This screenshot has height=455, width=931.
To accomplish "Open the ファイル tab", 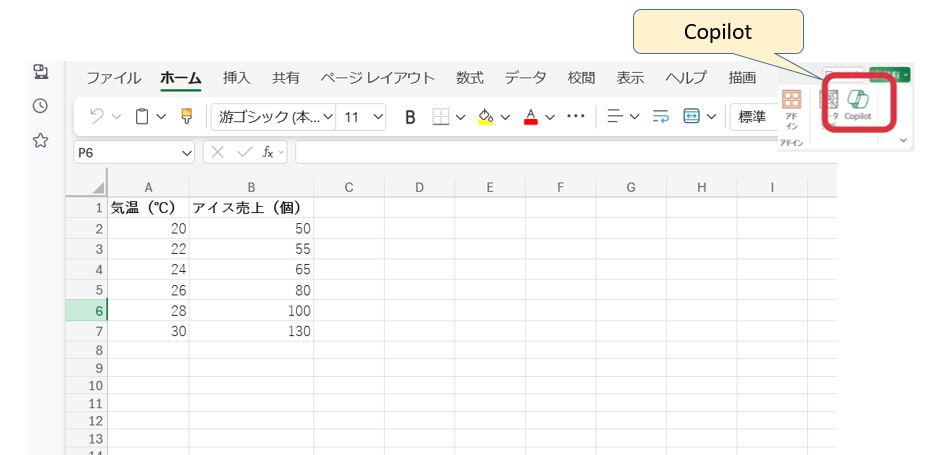I will pos(113,78).
